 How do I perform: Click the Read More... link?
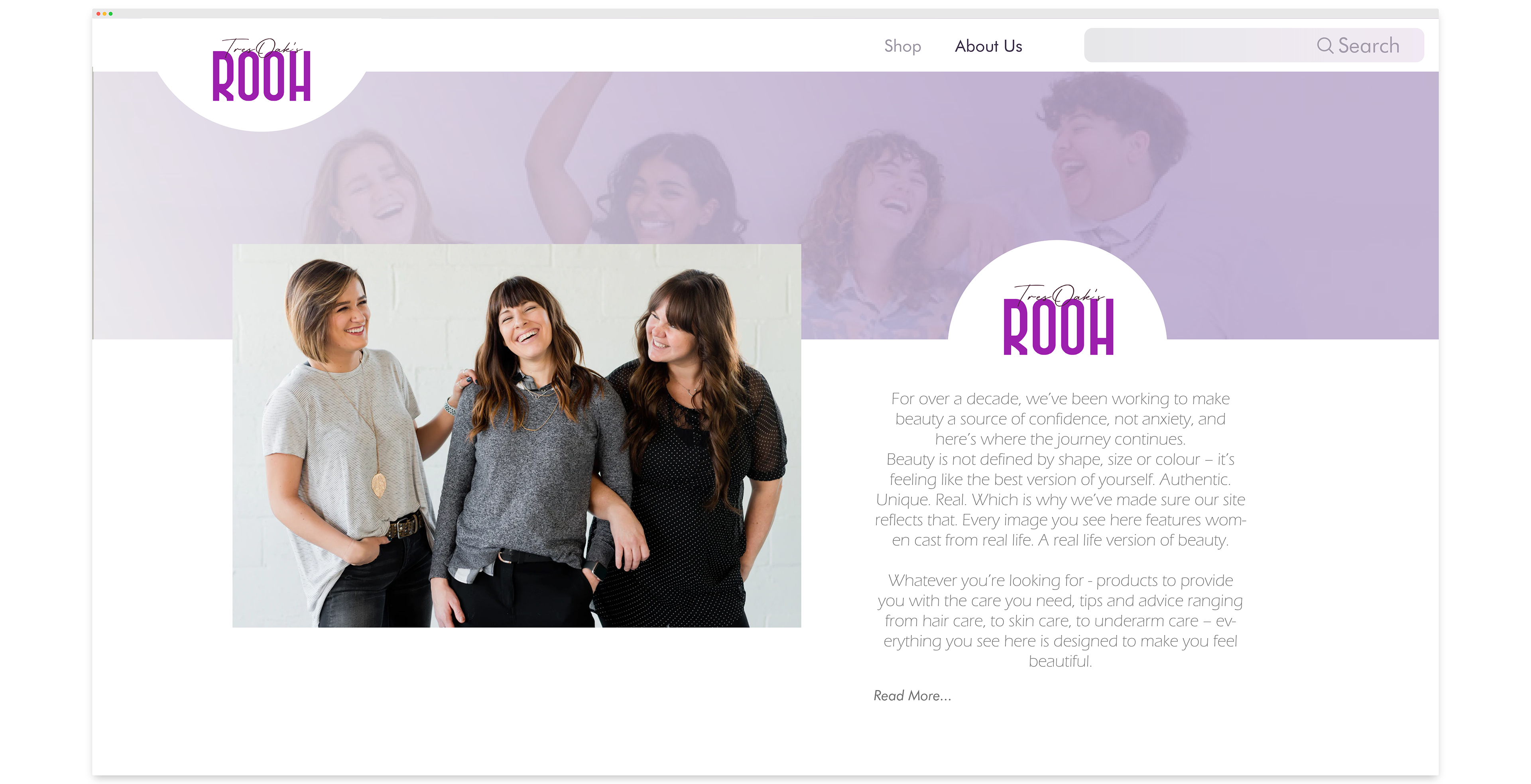tap(912, 696)
